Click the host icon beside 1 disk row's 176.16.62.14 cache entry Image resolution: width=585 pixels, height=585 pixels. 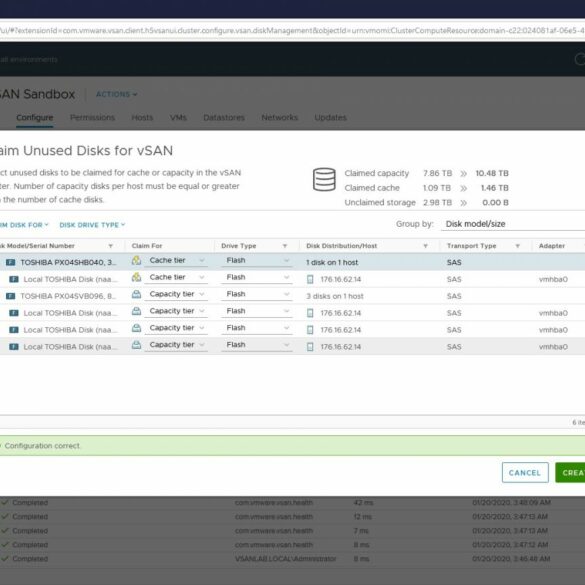(x=310, y=279)
